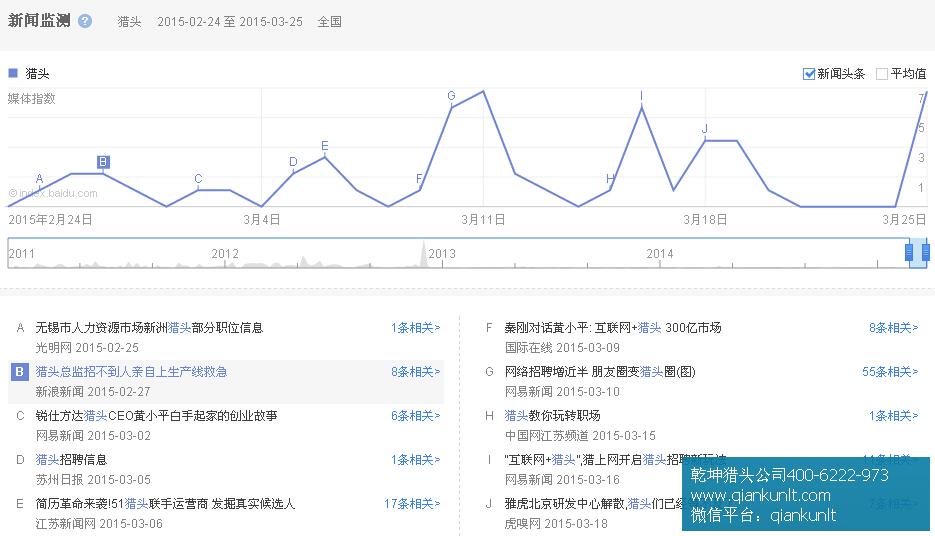
Task: Open headline 猎头教你玩转职场
Action: (x=552, y=416)
